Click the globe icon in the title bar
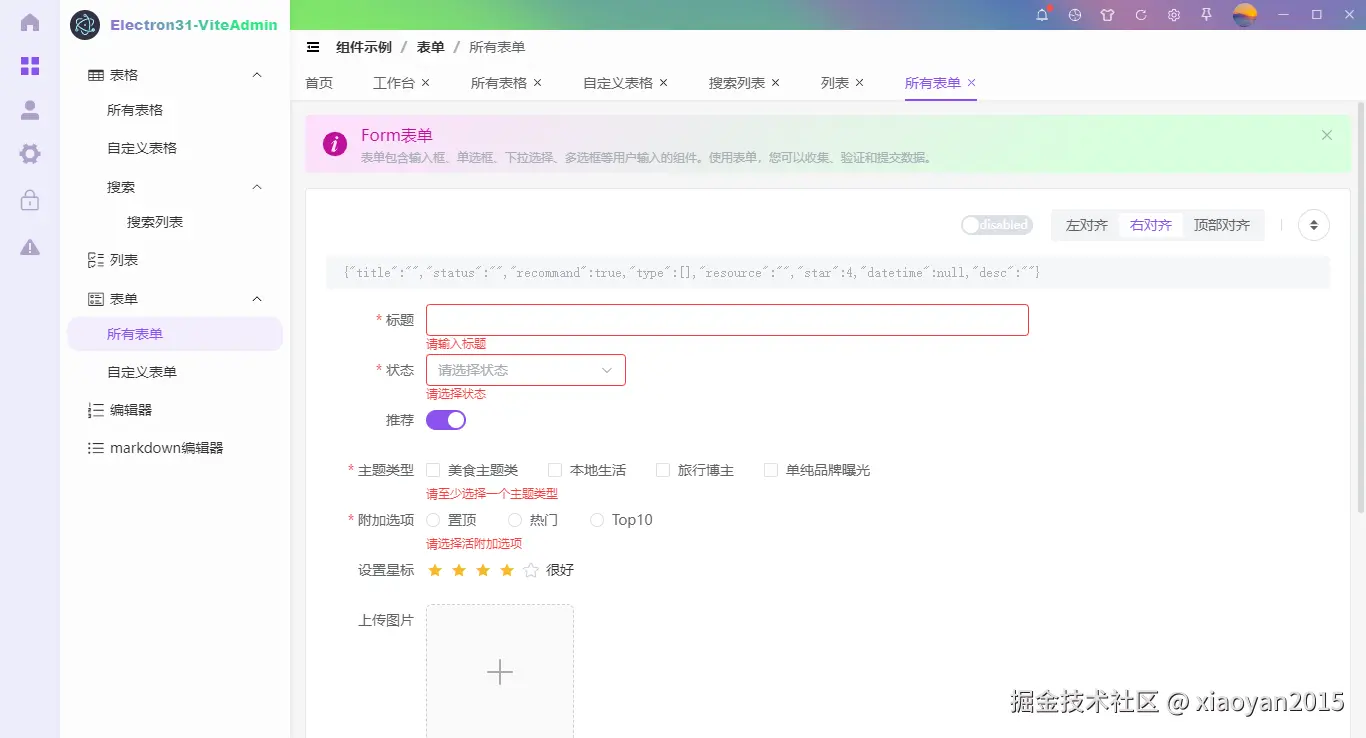The height and width of the screenshot is (738, 1366). (x=1075, y=15)
